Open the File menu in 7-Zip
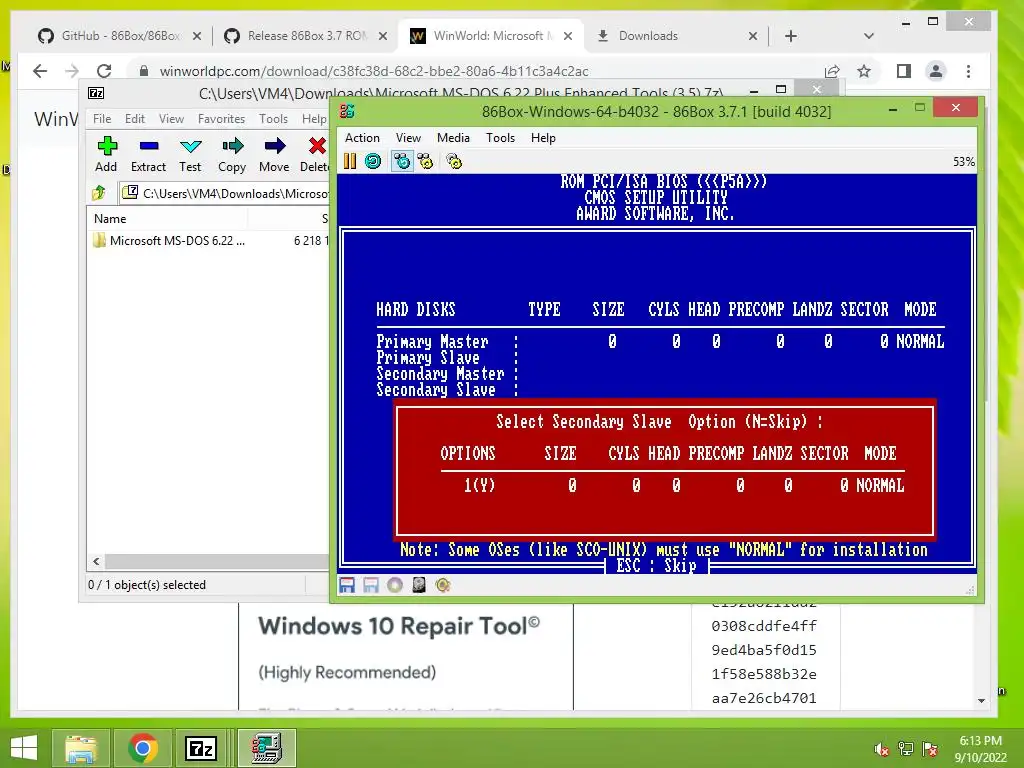Viewport: 1024px width, 768px height. click(102, 119)
